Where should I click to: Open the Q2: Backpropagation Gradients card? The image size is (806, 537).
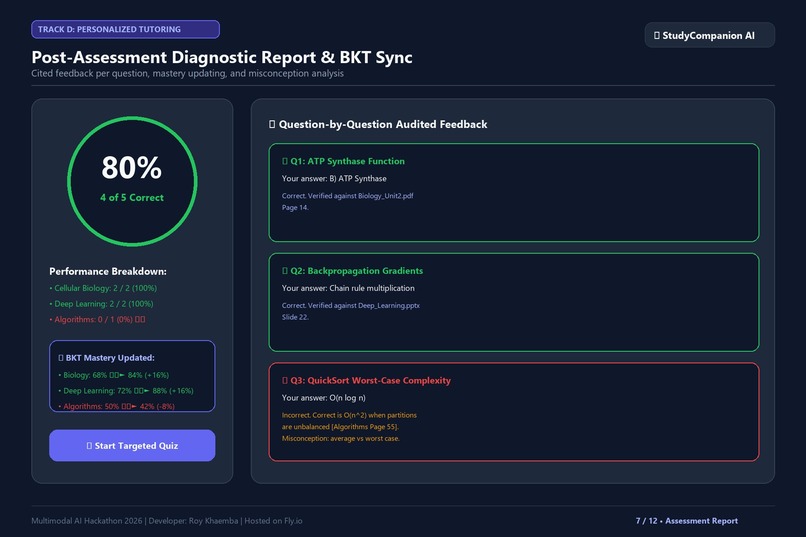(514, 302)
